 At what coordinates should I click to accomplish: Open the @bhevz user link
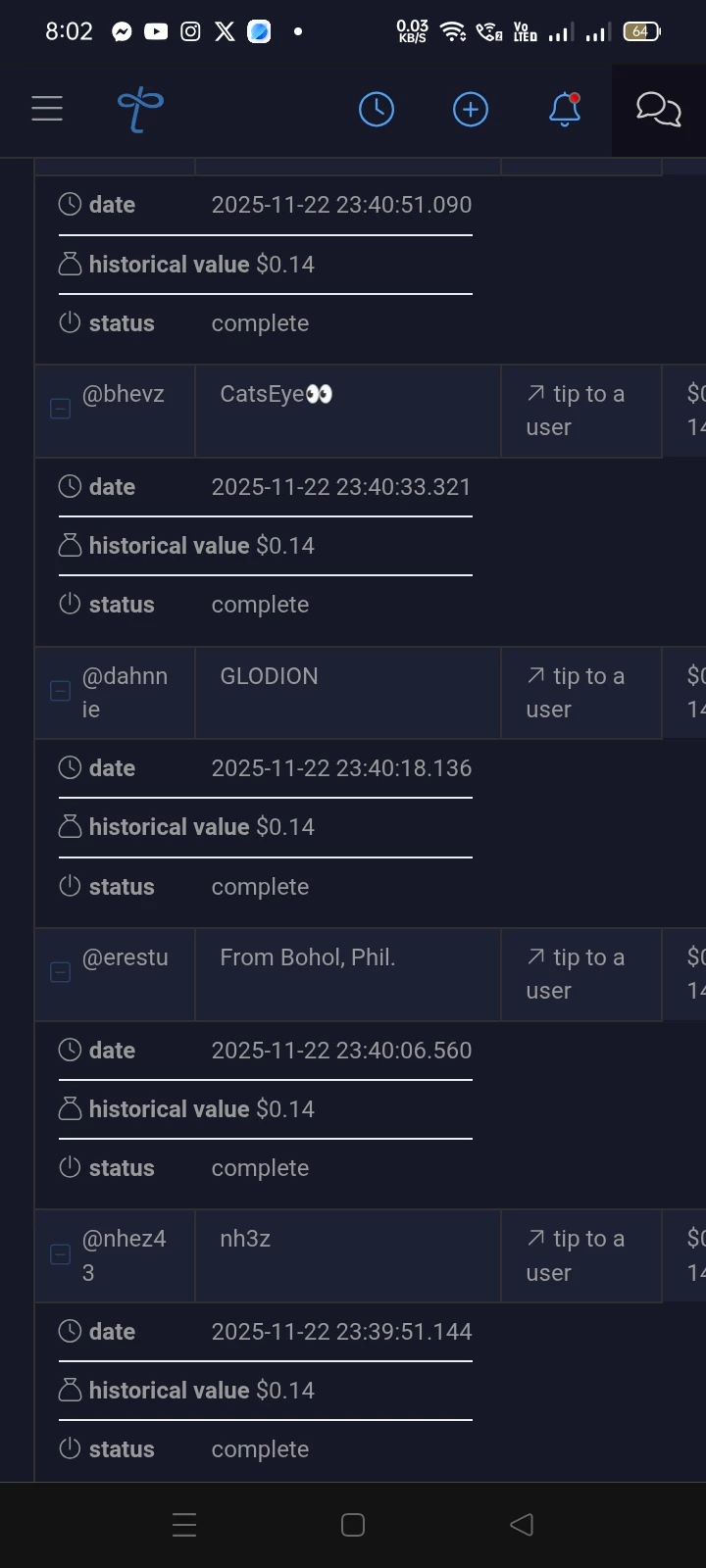(x=124, y=394)
